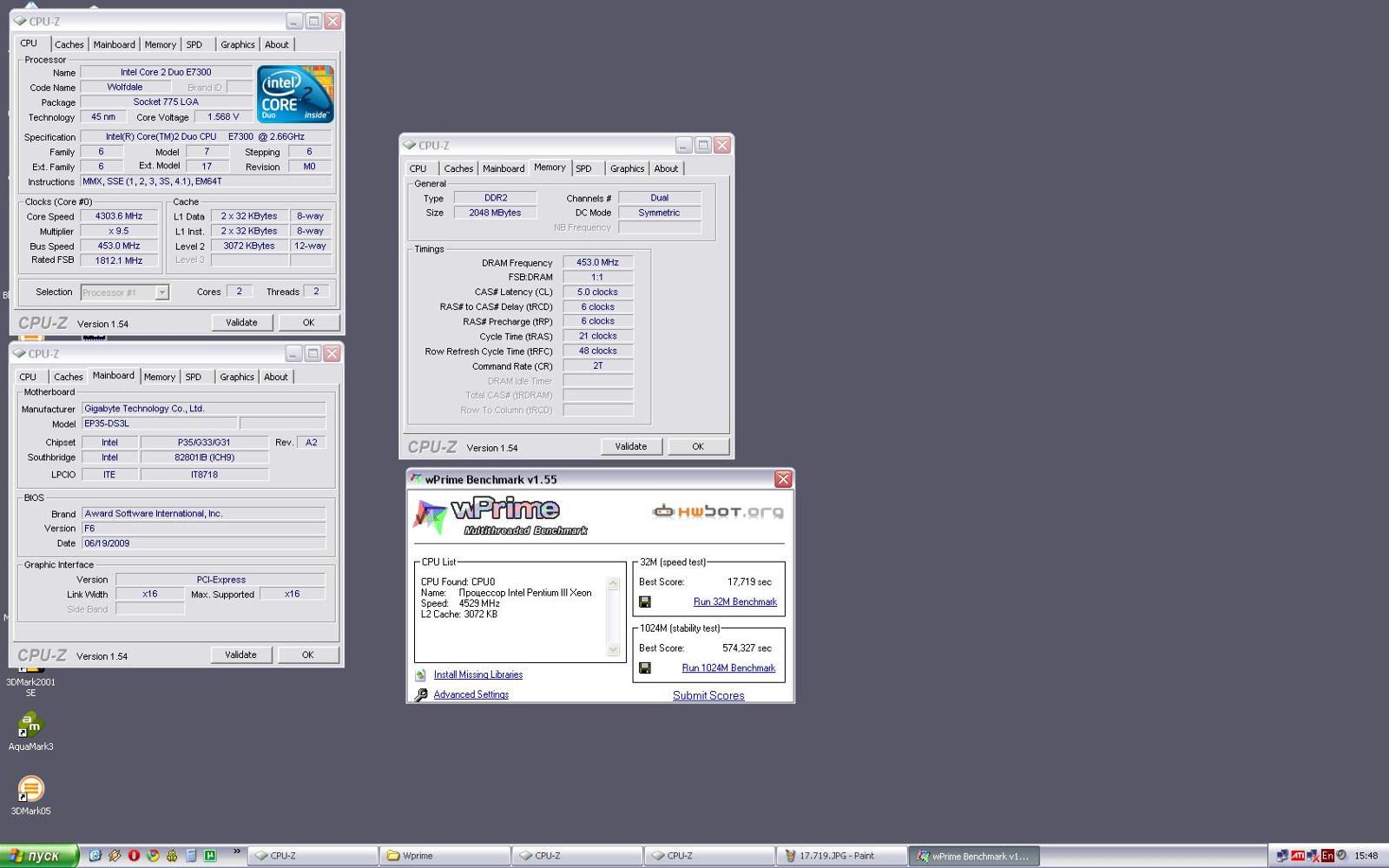
Task: Click the CPU List scroll up arrow
Action: click(613, 583)
